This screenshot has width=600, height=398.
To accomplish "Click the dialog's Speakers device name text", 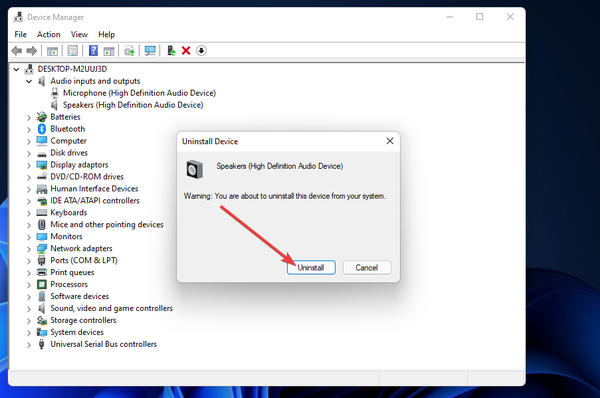I will click(x=280, y=166).
